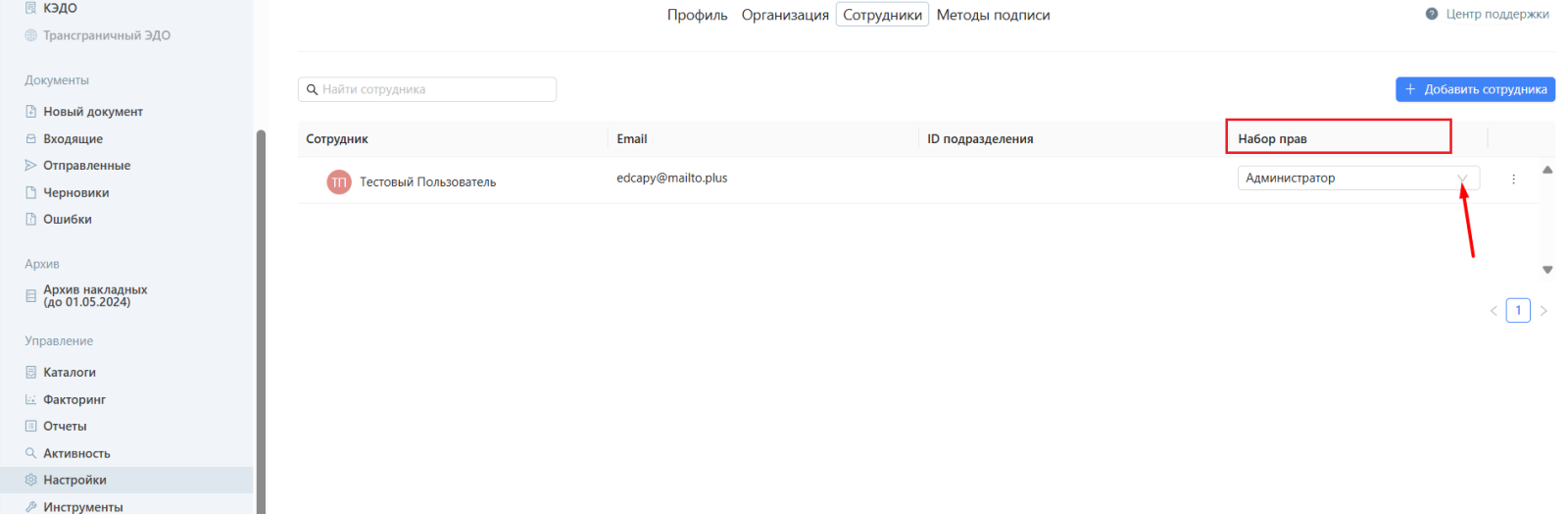Select page 1 in pagination
The height and width of the screenshot is (514, 1568).
tap(1518, 311)
